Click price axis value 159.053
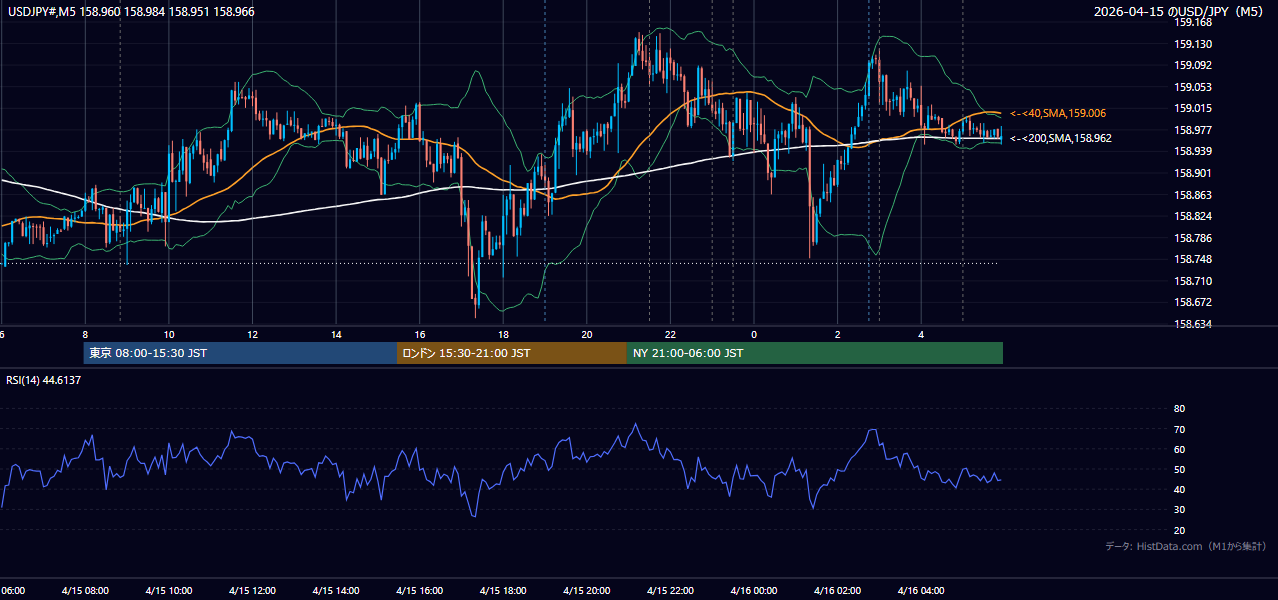The width and height of the screenshot is (1278, 600). [1193, 87]
